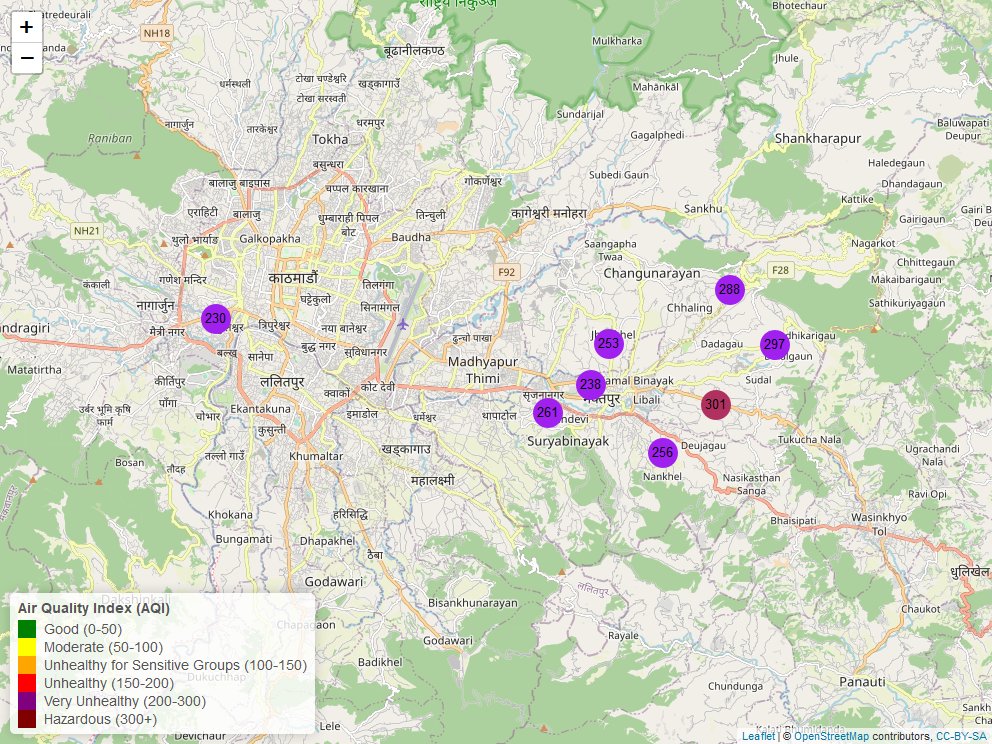Click the Changunarayan place label
Screen dimensions: 992x744
click(x=652, y=273)
